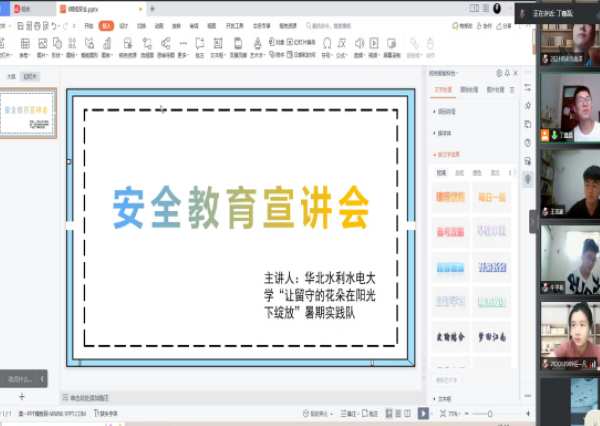Open the More dropdown in the Insert ribbon
This screenshot has width=600, height=426.
183,47
